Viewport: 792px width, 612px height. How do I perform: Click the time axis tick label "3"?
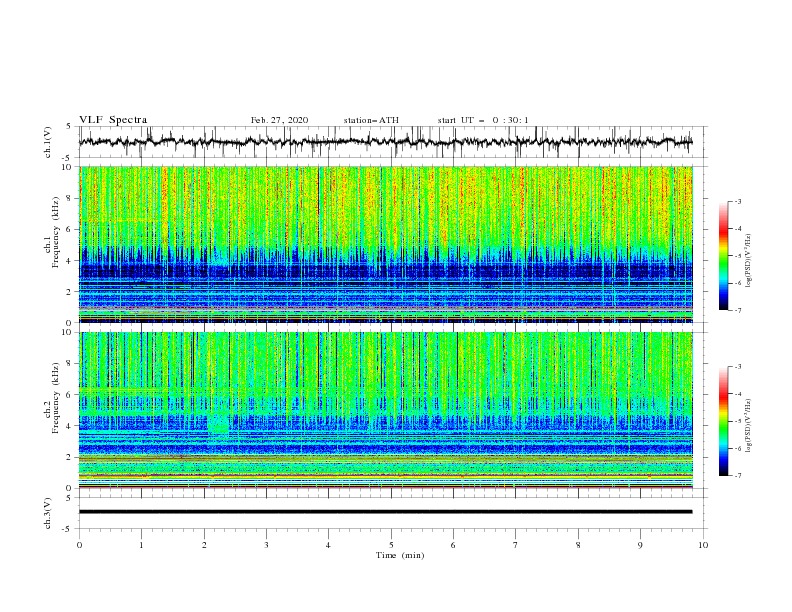tap(266, 545)
